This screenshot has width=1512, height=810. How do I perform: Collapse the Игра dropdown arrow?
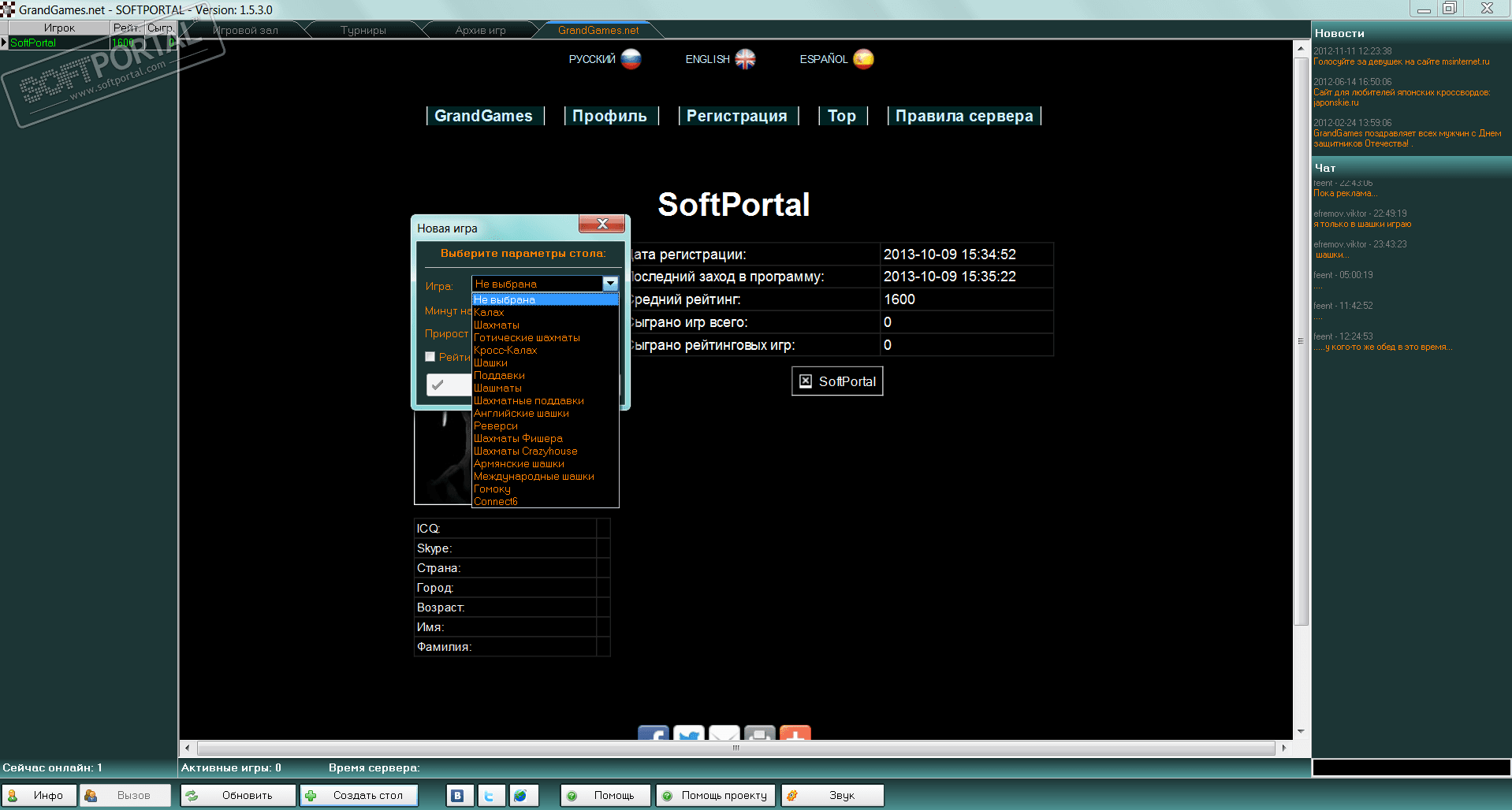coord(610,284)
